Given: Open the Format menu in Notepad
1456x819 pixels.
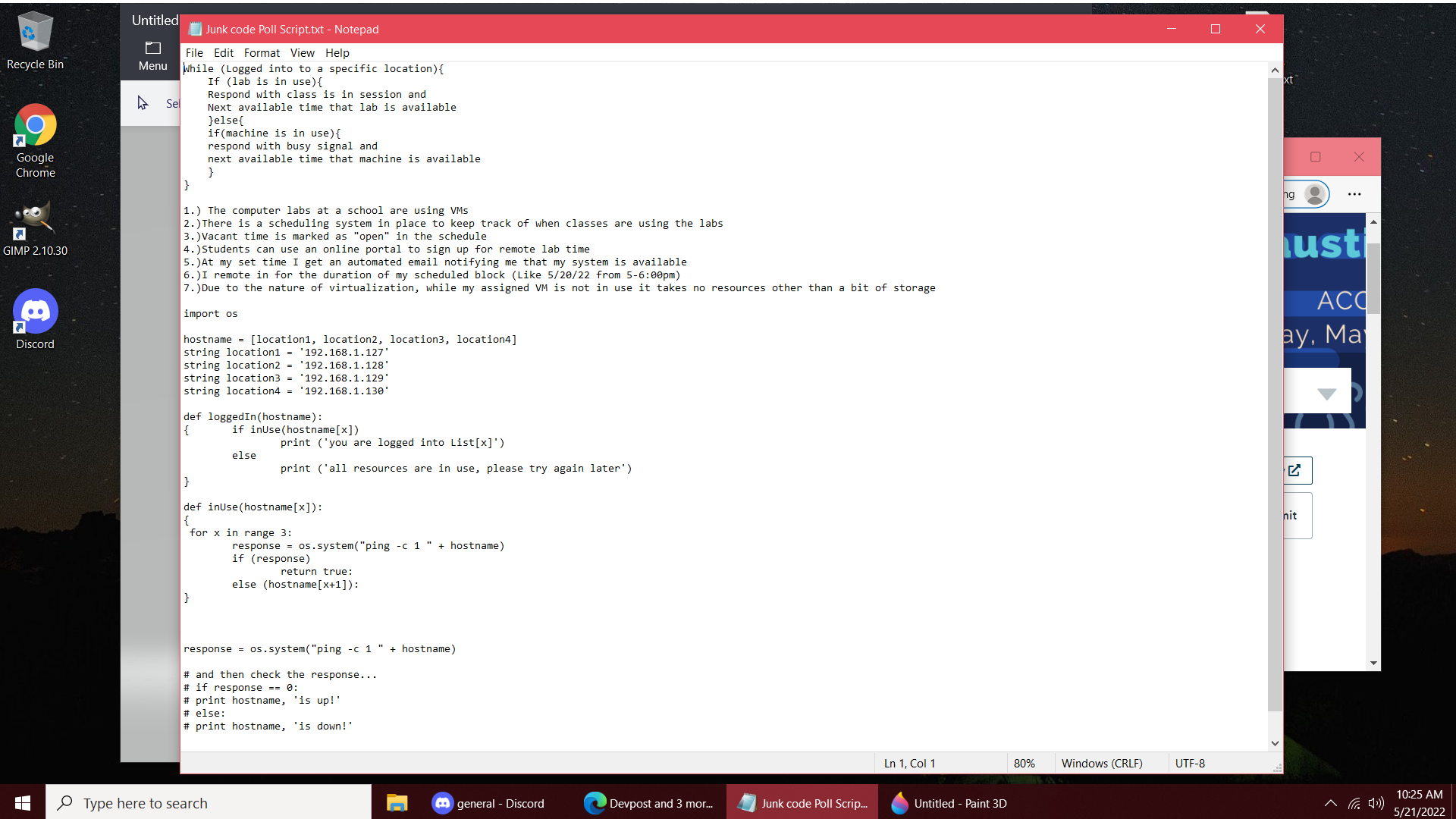Looking at the screenshot, I should 262,53.
